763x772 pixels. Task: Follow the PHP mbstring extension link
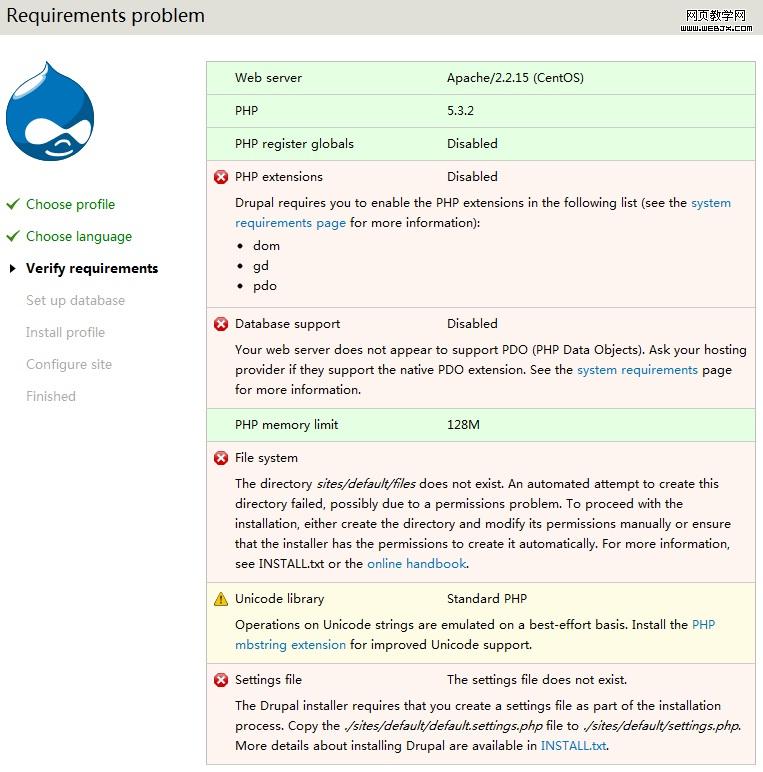(290, 645)
